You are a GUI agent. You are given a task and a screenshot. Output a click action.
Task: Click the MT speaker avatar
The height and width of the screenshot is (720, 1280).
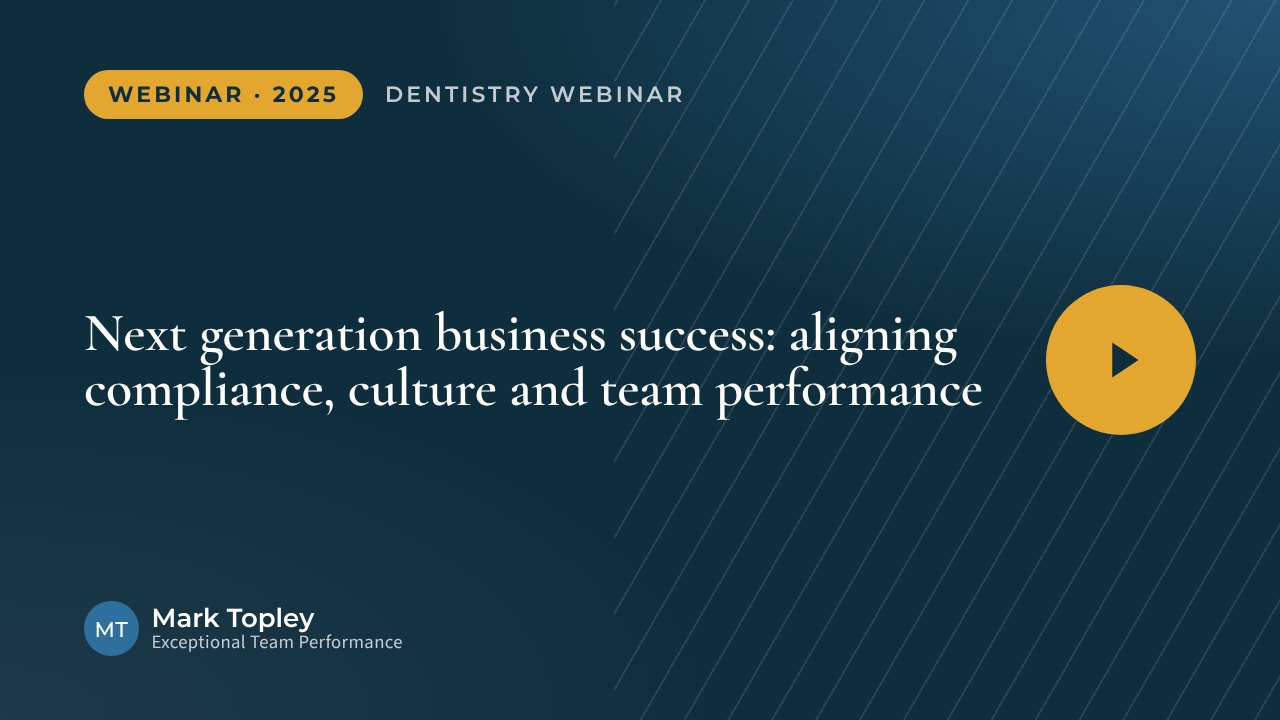point(111,629)
